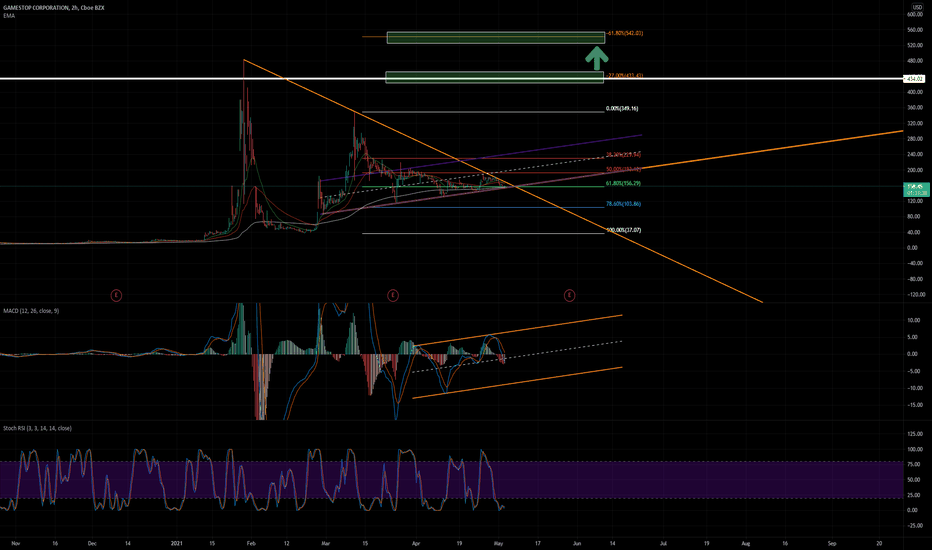This screenshot has height=550, width=932.
Task: Select the 0.00%(349.16) Fibonacci label
Action: 622,109
